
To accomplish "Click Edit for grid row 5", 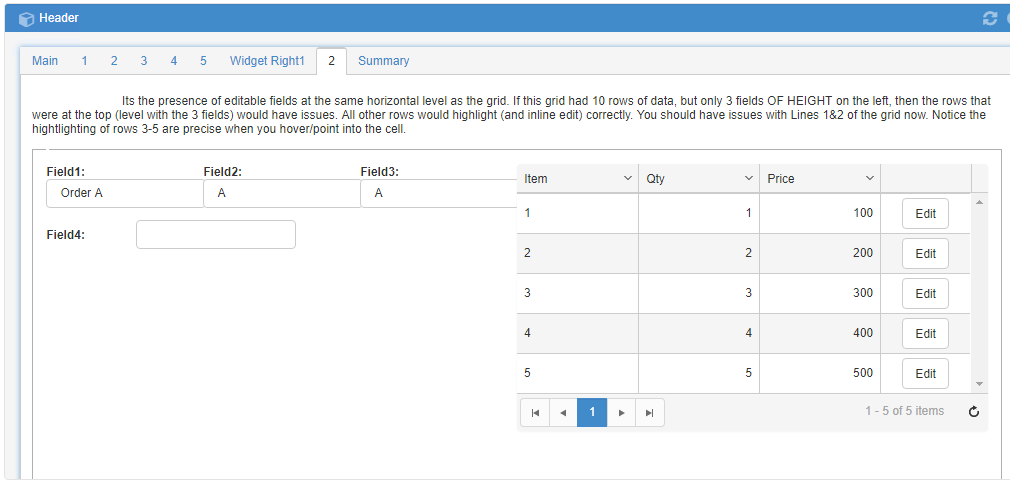I will pyautogui.click(x=925, y=373).
